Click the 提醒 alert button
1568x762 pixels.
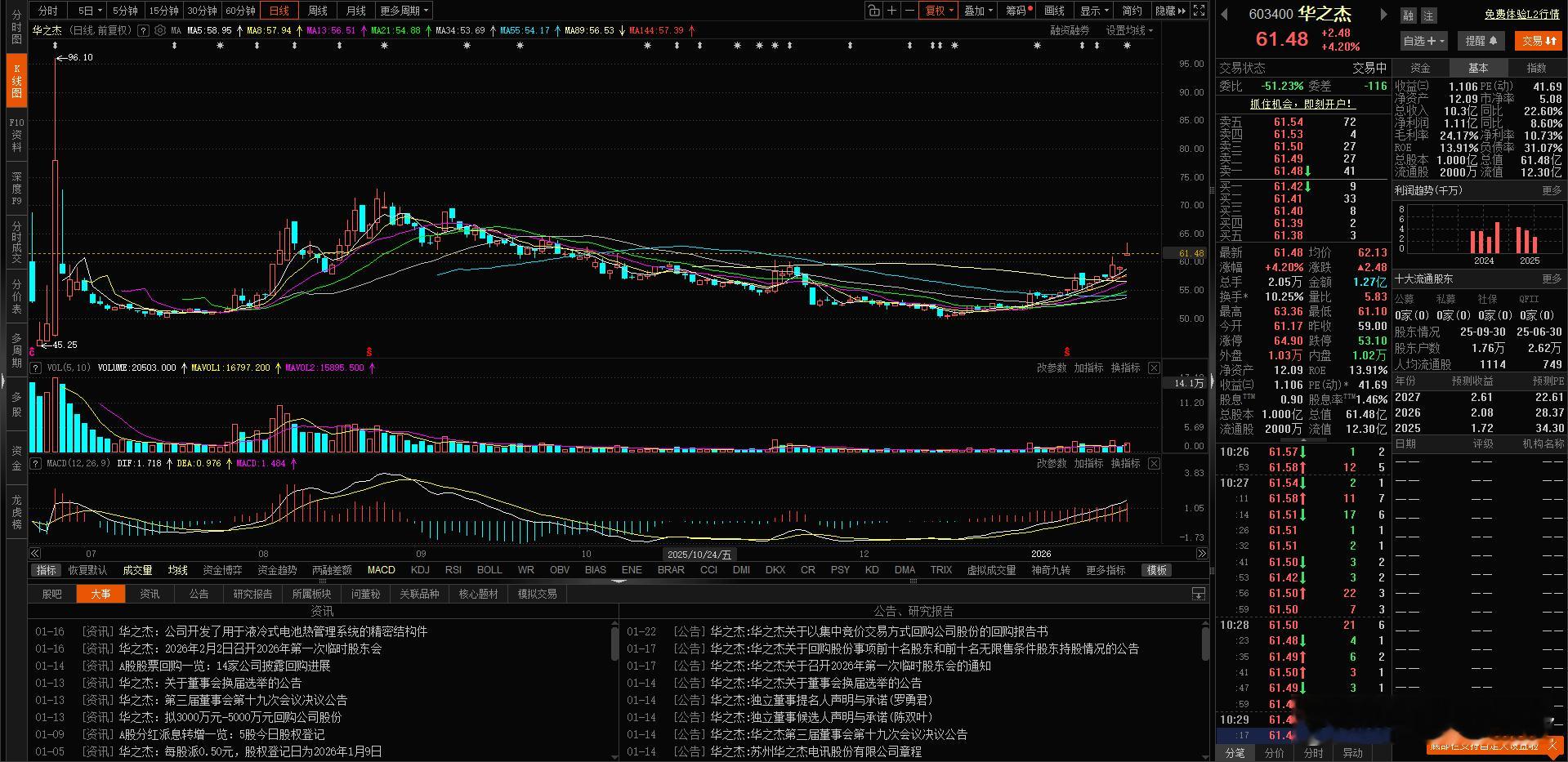pyautogui.click(x=1481, y=41)
